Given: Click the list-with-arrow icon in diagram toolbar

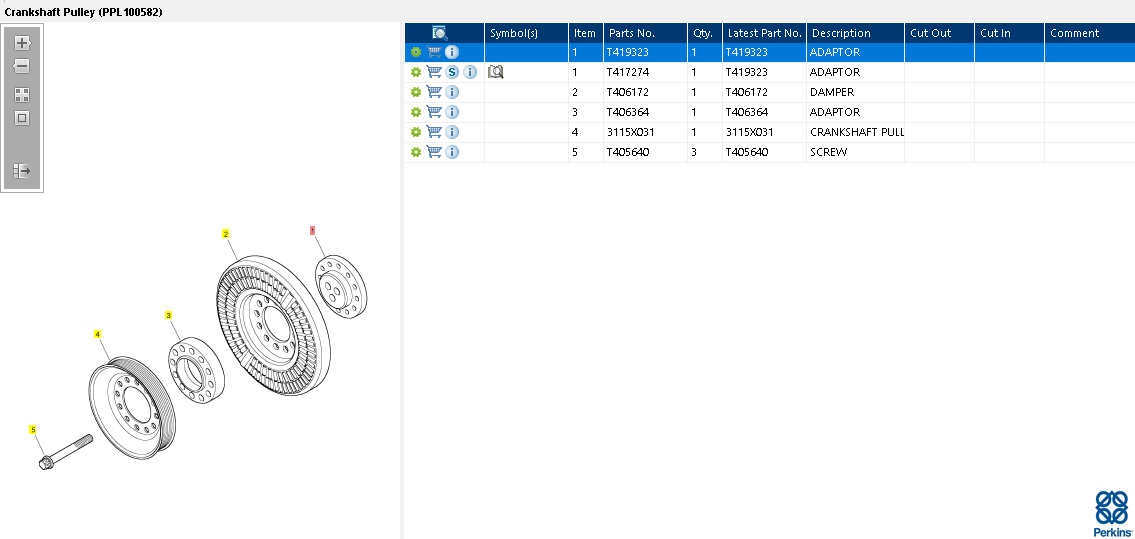Looking at the screenshot, I should click(22, 171).
